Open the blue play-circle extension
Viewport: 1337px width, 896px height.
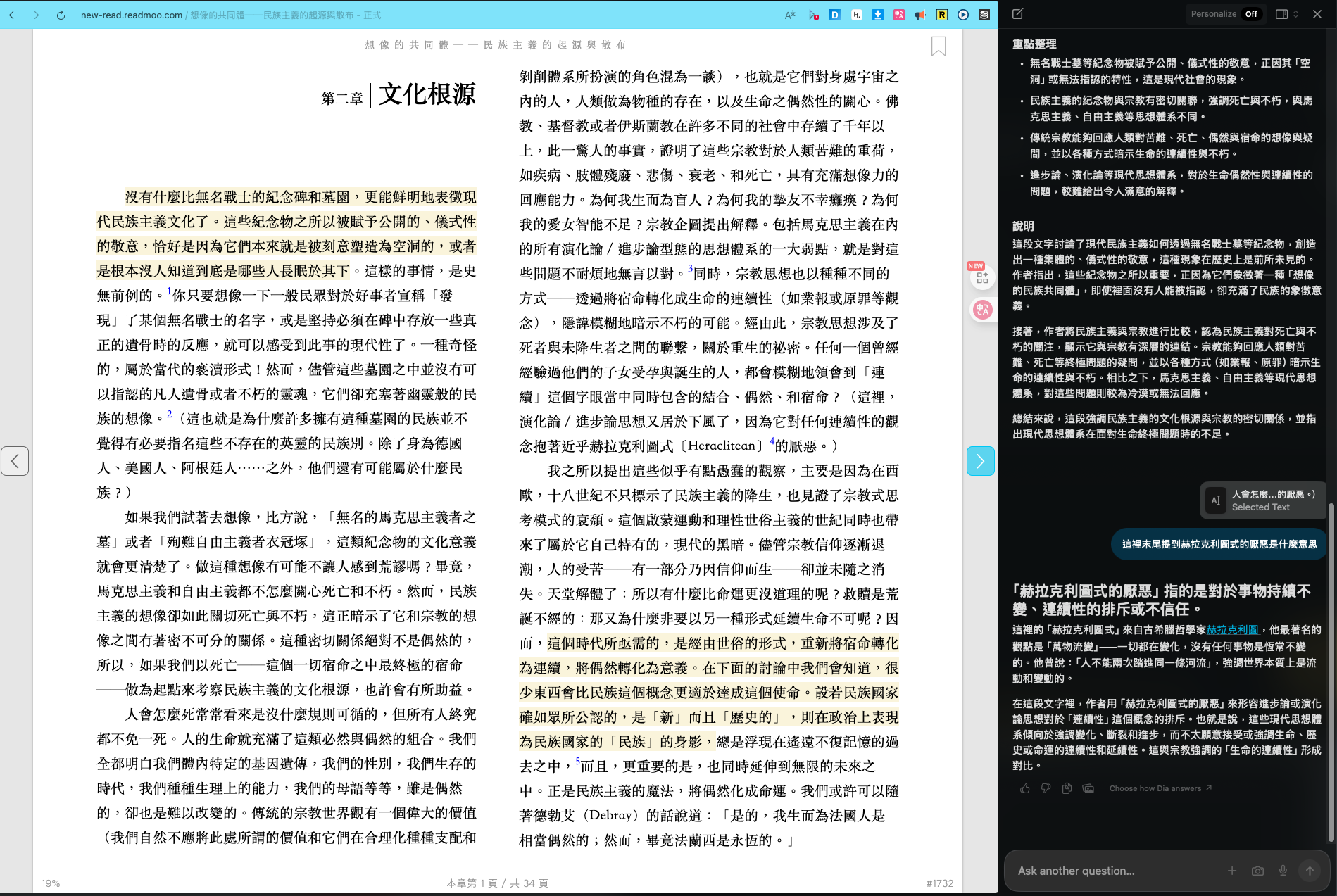point(963,15)
